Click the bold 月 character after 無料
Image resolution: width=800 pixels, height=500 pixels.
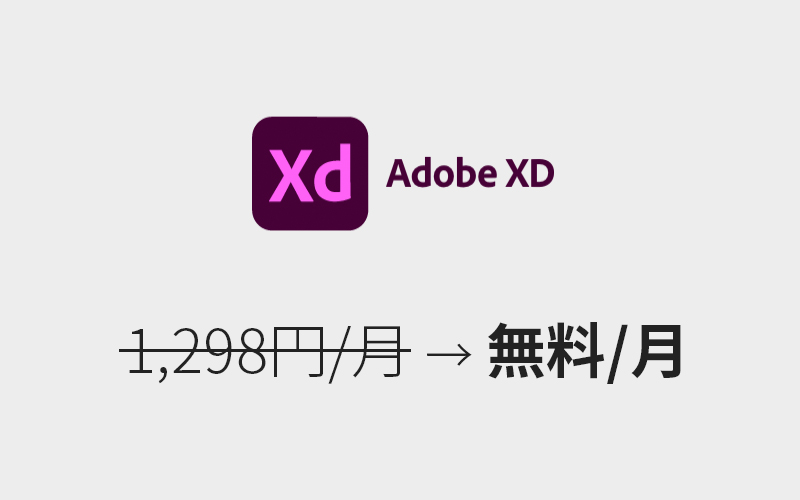click(657, 352)
